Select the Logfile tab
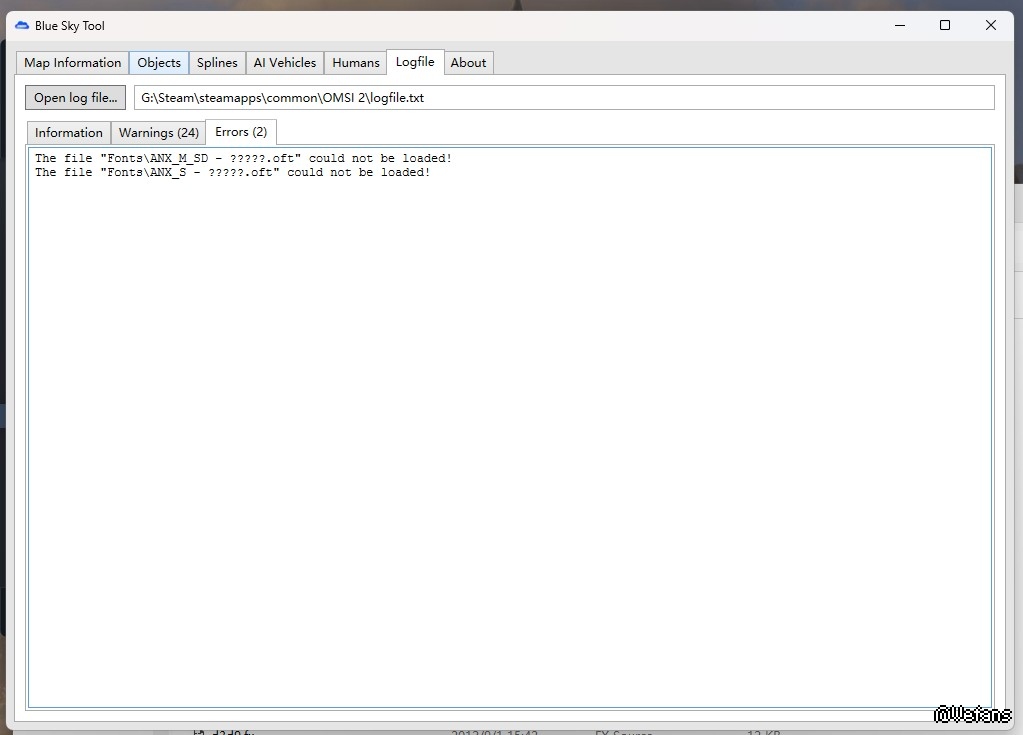This screenshot has width=1023, height=735. [415, 62]
